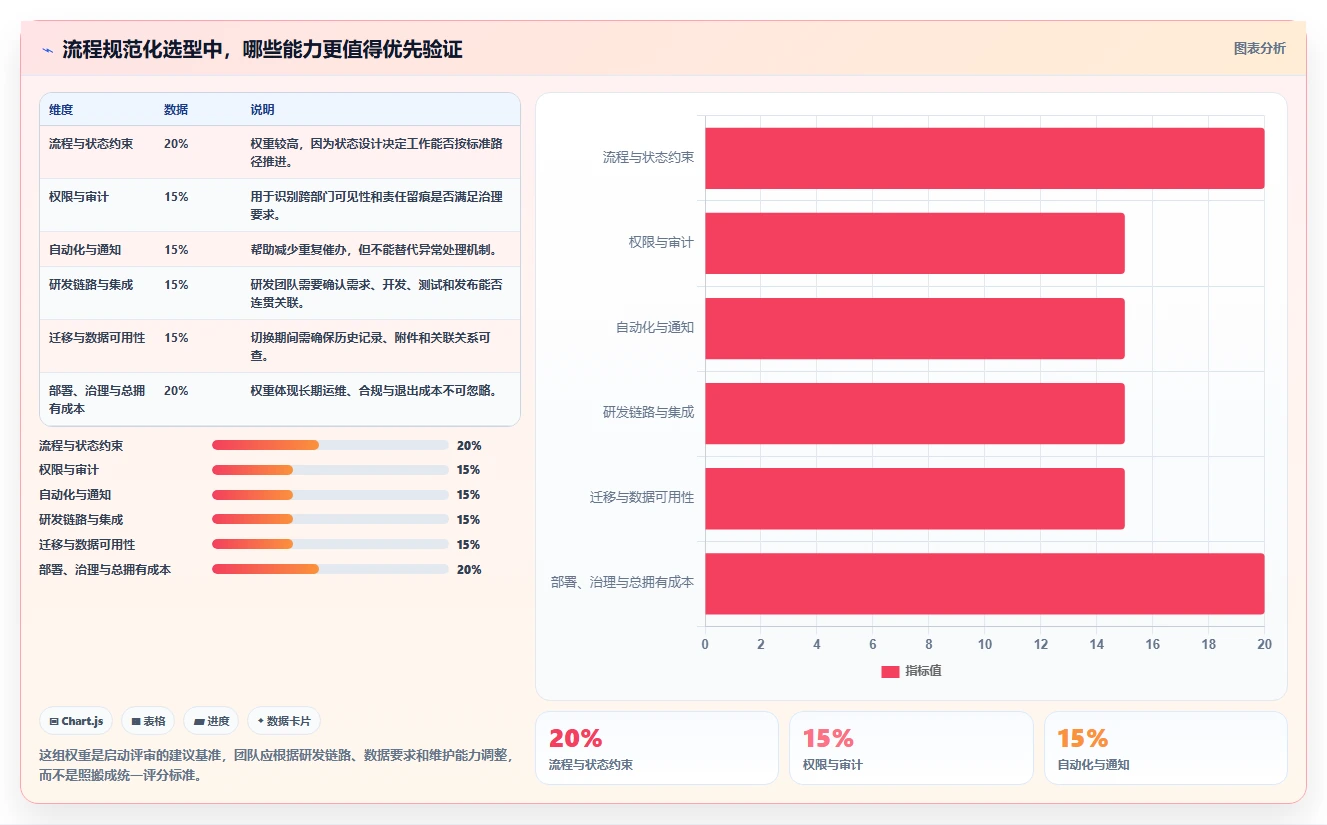The width and height of the screenshot is (1327, 825).
Task: Click the 自动化与通知 chart bar
Action: point(914,328)
